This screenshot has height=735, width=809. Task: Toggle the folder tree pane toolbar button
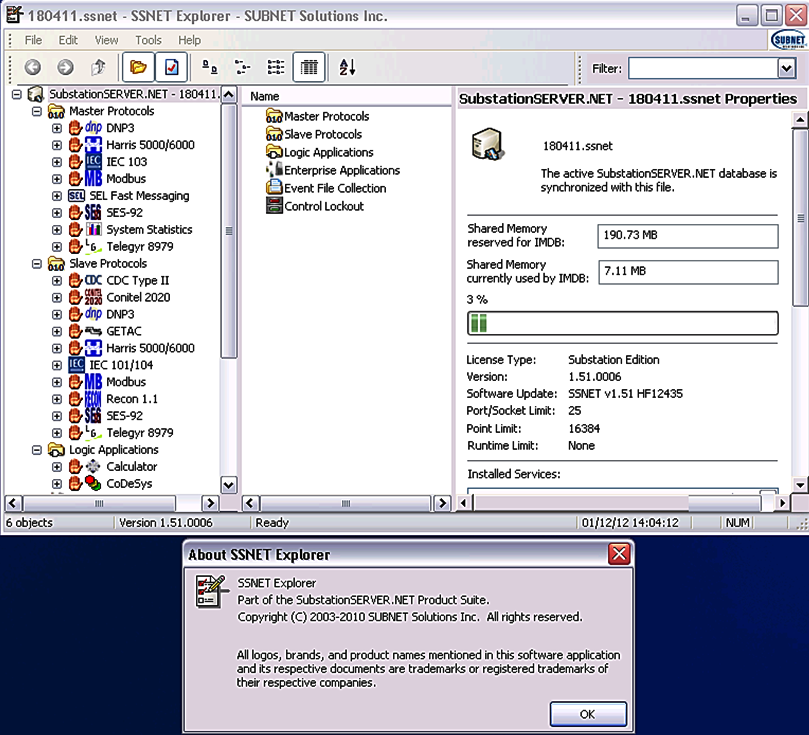[138, 67]
